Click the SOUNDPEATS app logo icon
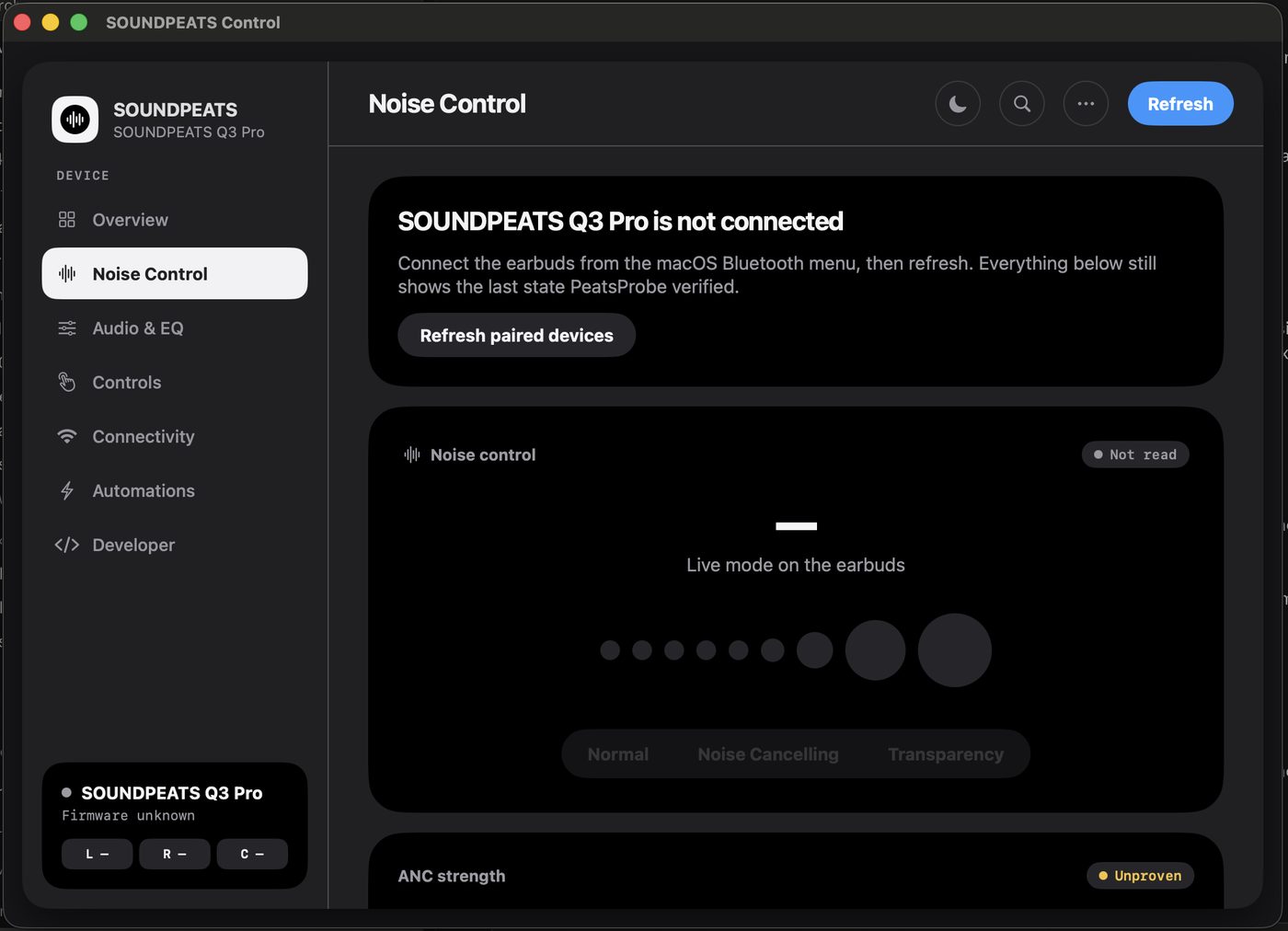 (75, 120)
